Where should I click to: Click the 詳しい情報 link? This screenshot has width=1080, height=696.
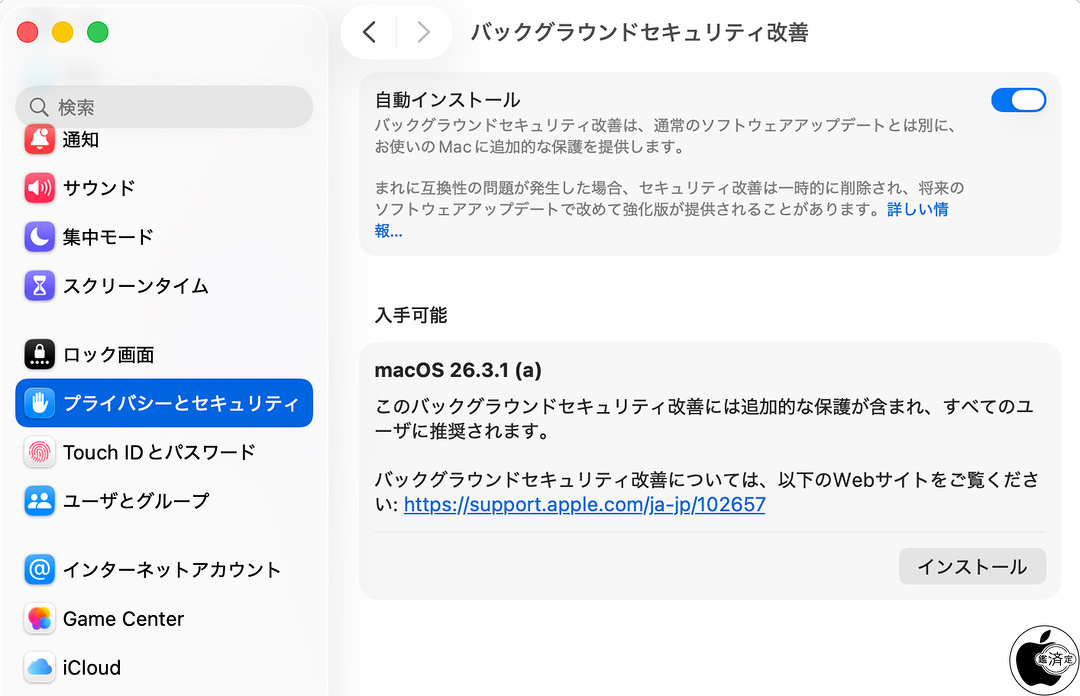coord(917,210)
